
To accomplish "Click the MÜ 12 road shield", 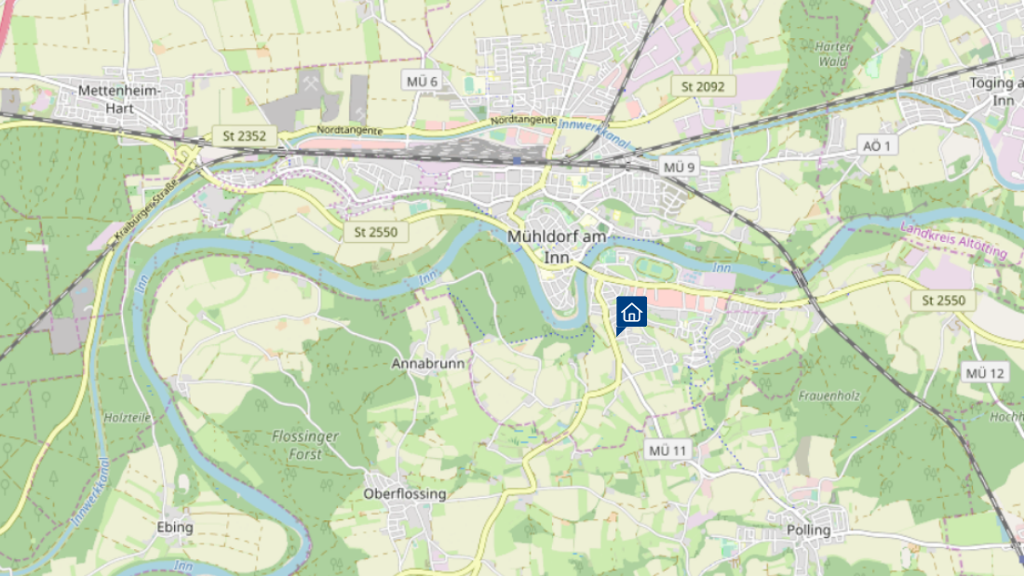I will point(984,374).
